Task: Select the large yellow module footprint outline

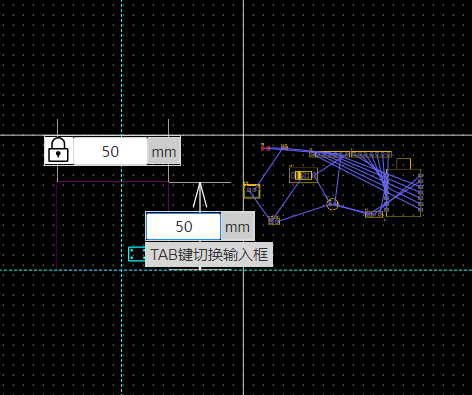Action: (x=404, y=193)
